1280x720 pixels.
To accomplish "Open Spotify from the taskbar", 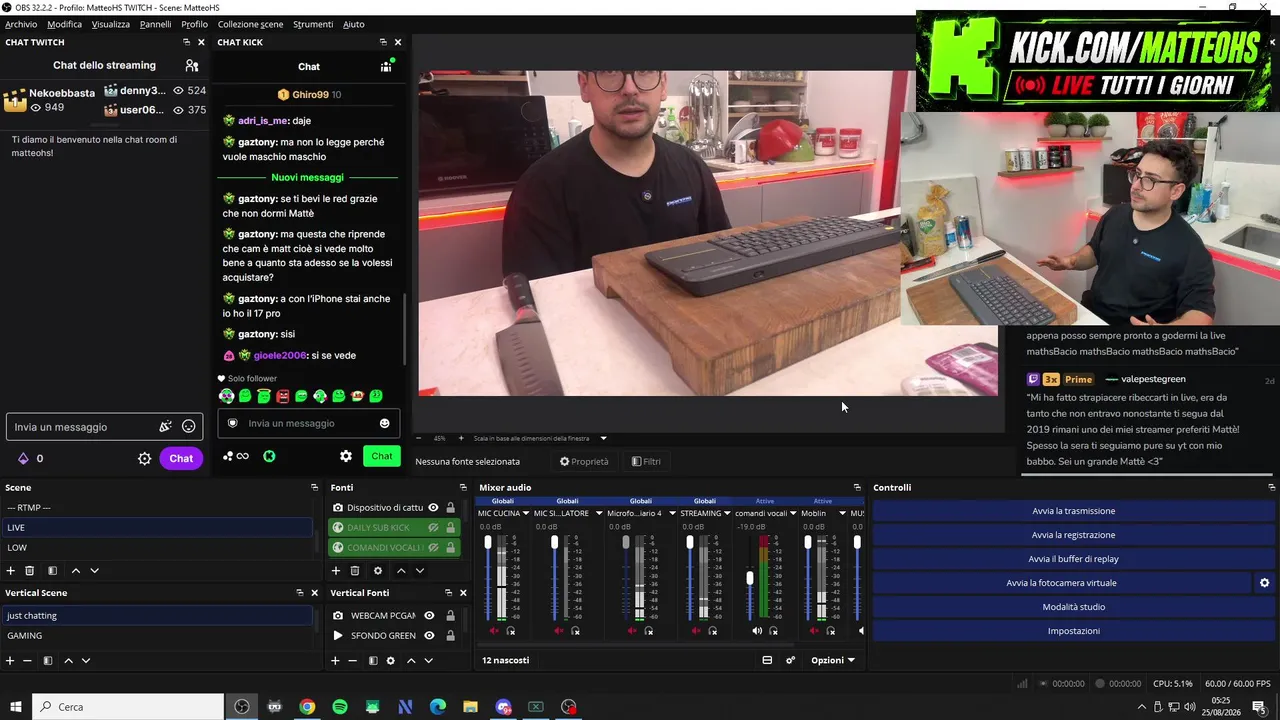I will coord(340,707).
